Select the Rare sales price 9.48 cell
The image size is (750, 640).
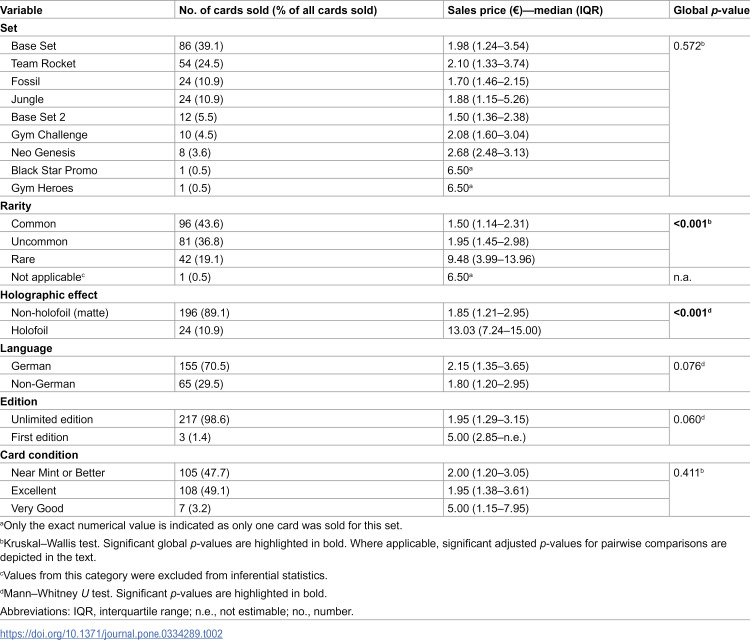[491, 259]
